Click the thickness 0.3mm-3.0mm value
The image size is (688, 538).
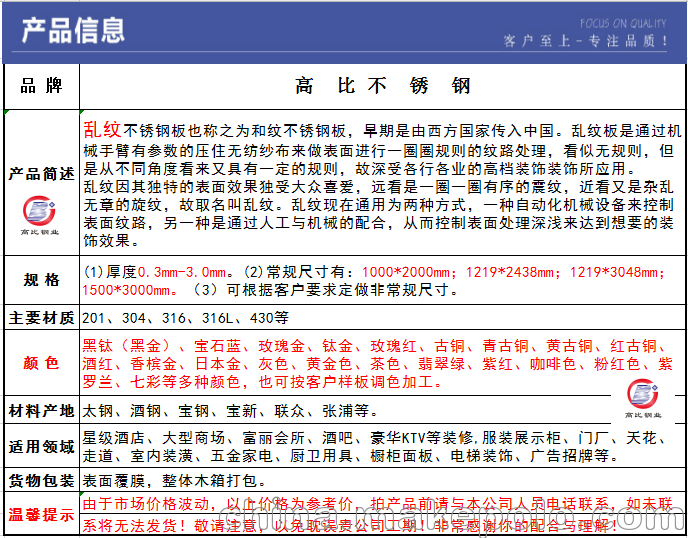(182, 273)
